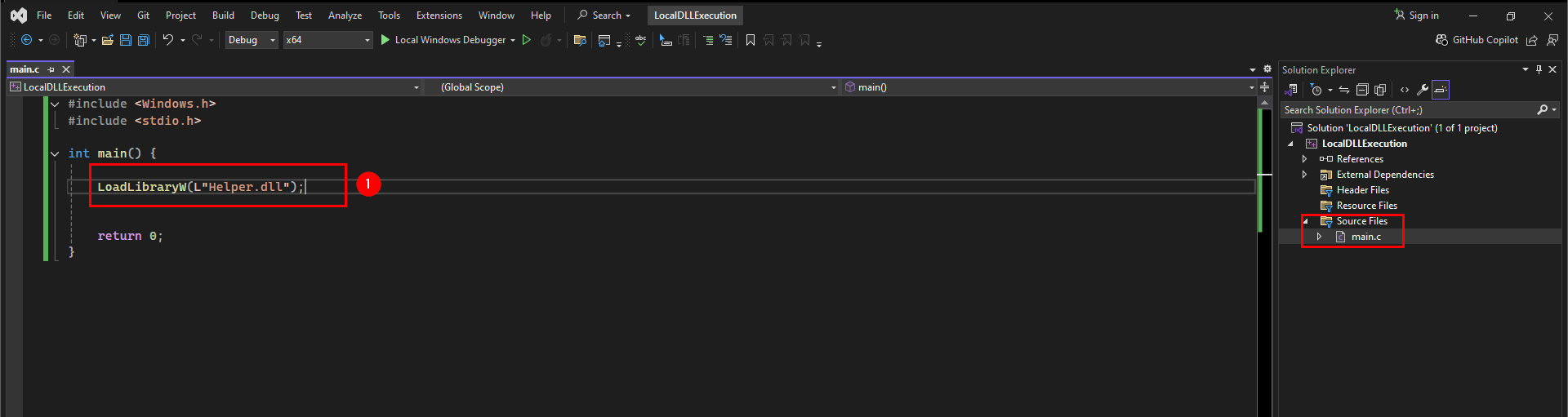Open the LocalDLLExecution project scope dropdown

[215, 87]
